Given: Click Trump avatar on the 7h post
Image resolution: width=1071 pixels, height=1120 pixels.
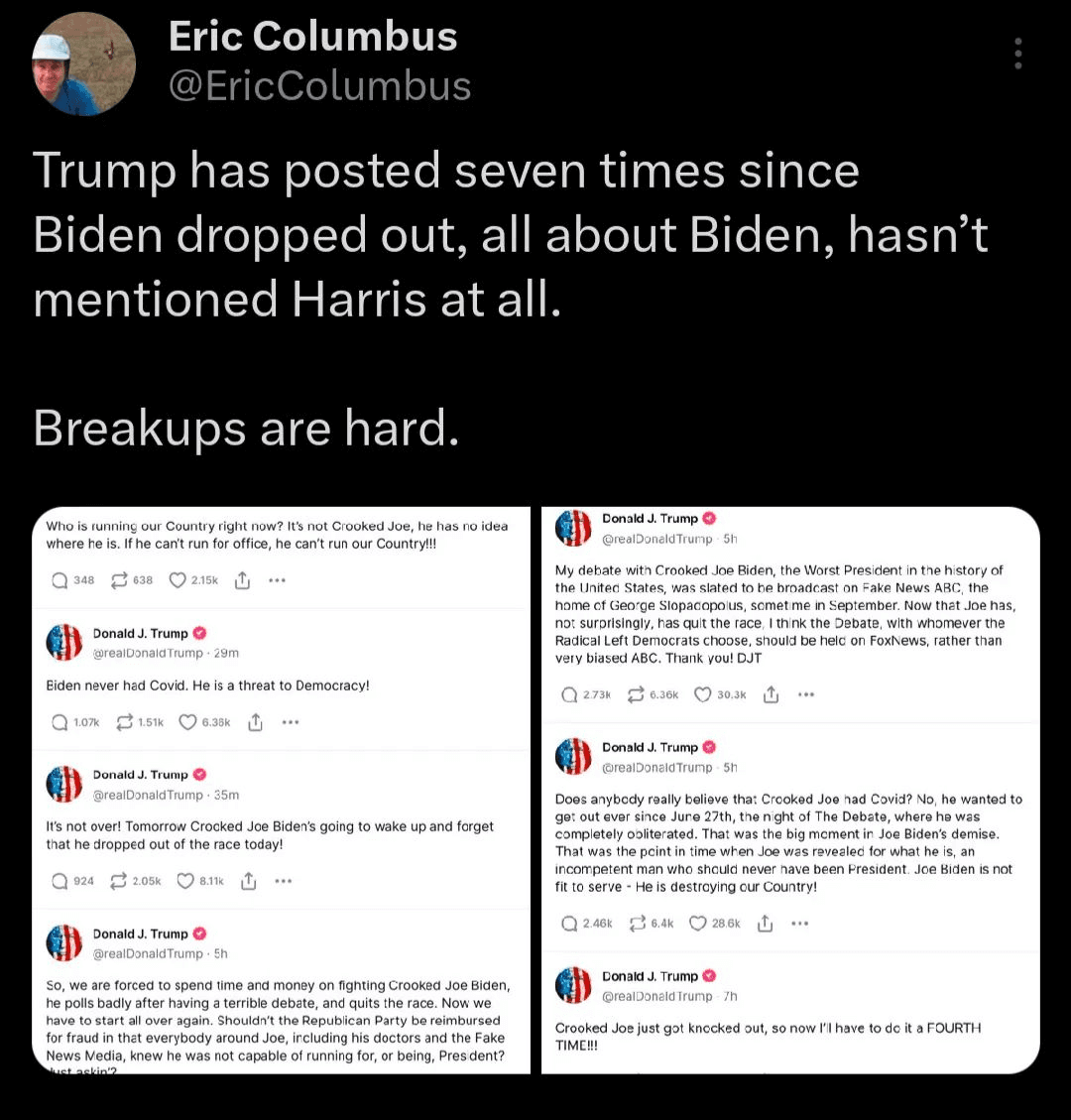Looking at the screenshot, I should point(573,985).
